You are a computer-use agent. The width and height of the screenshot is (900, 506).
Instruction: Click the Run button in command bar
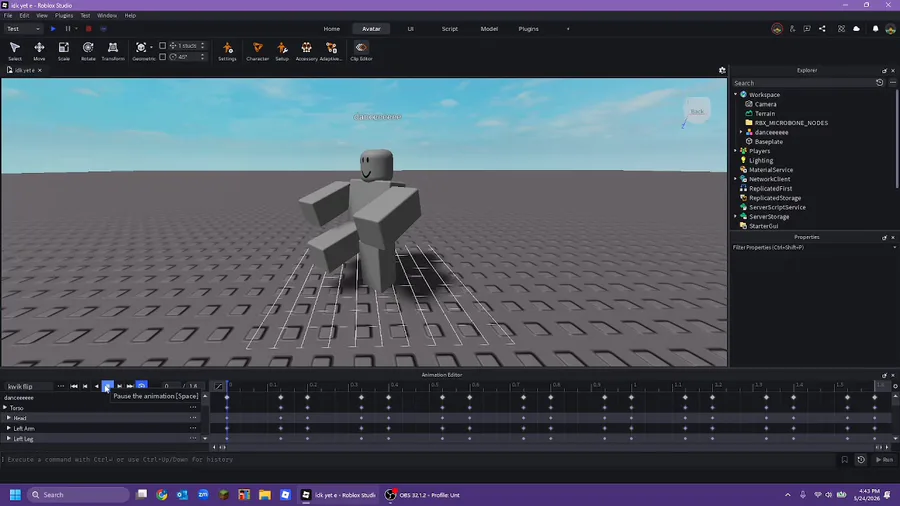pyautogui.click(x=884, y=460)
